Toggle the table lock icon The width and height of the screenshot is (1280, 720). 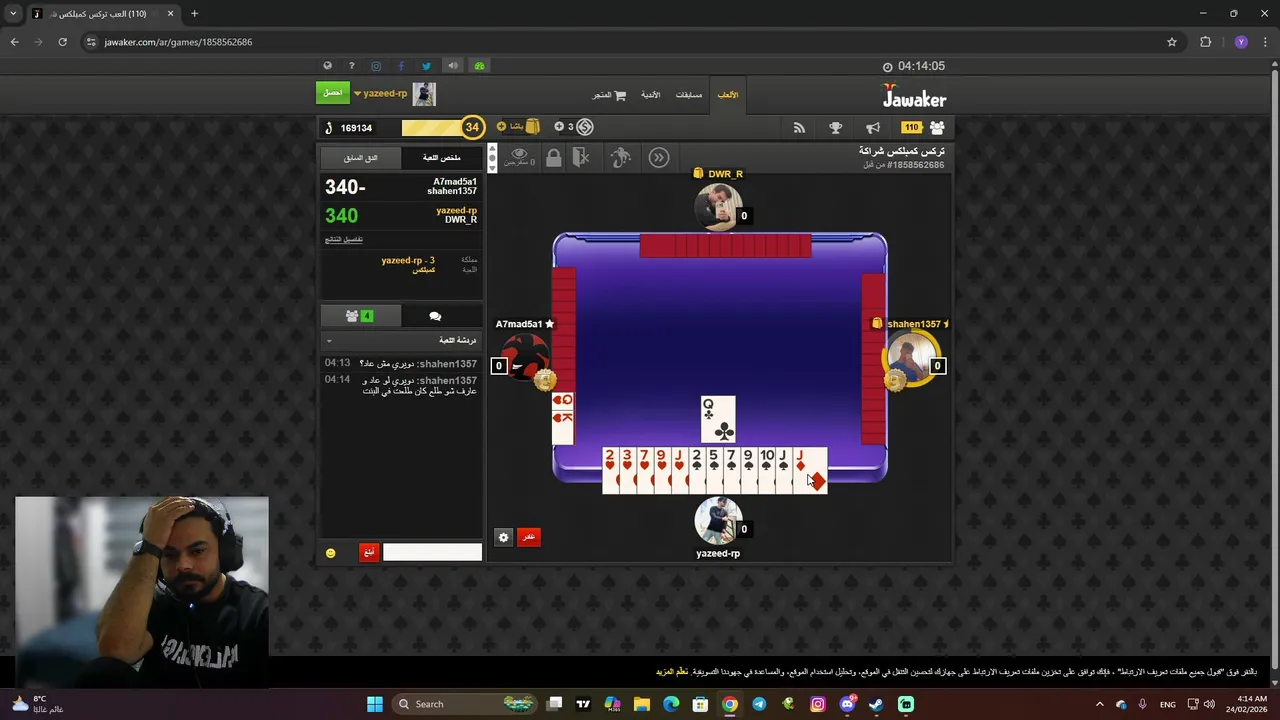pyautogui.click(x=553, y=158)
